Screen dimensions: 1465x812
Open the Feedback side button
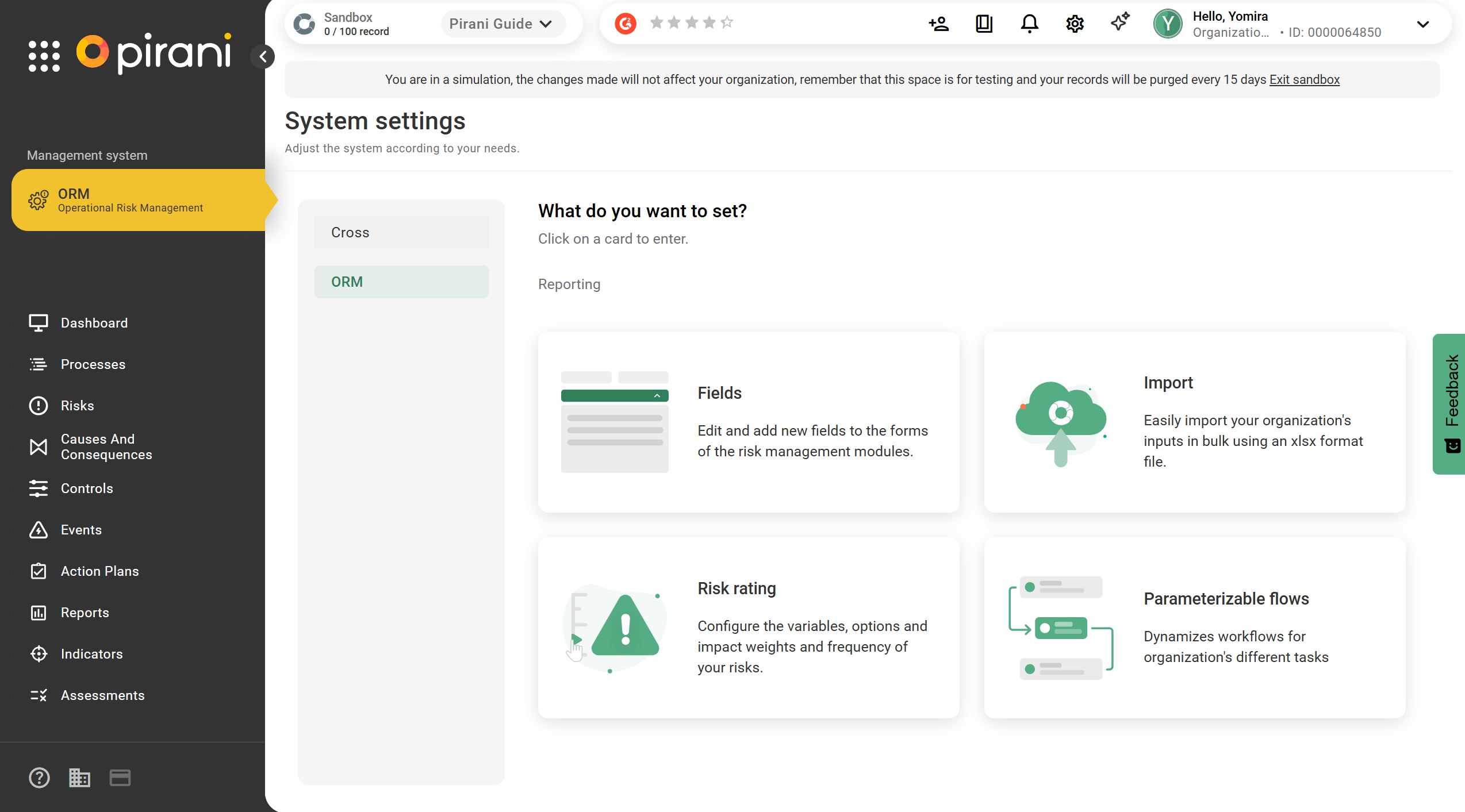click(x=1450, y=403)
